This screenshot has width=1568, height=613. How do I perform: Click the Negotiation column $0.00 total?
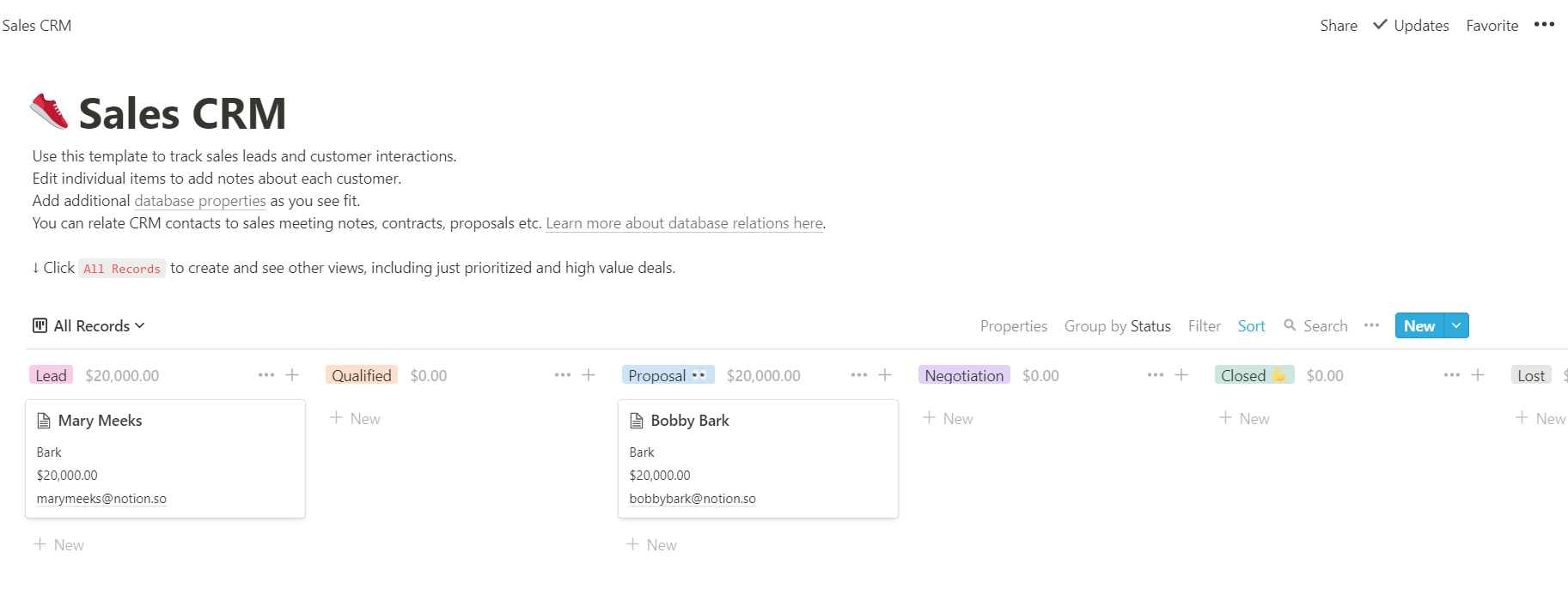pos(1040,375)
